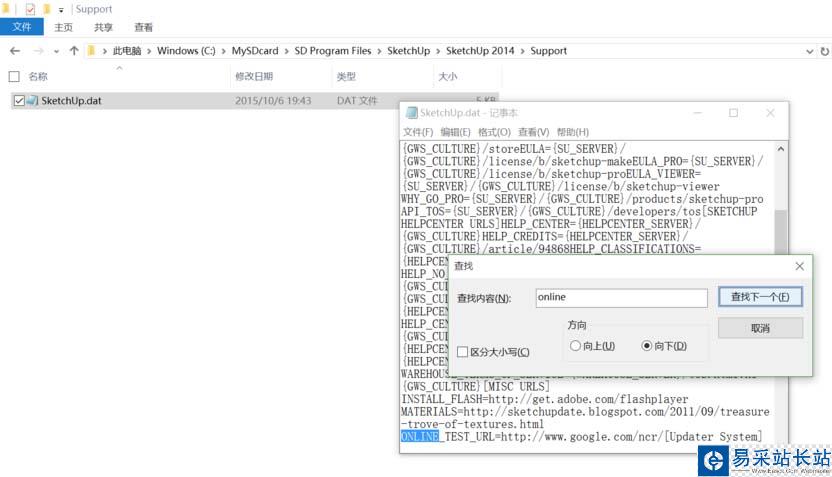Click the folder icon in the address bar

tap(91, 51)
